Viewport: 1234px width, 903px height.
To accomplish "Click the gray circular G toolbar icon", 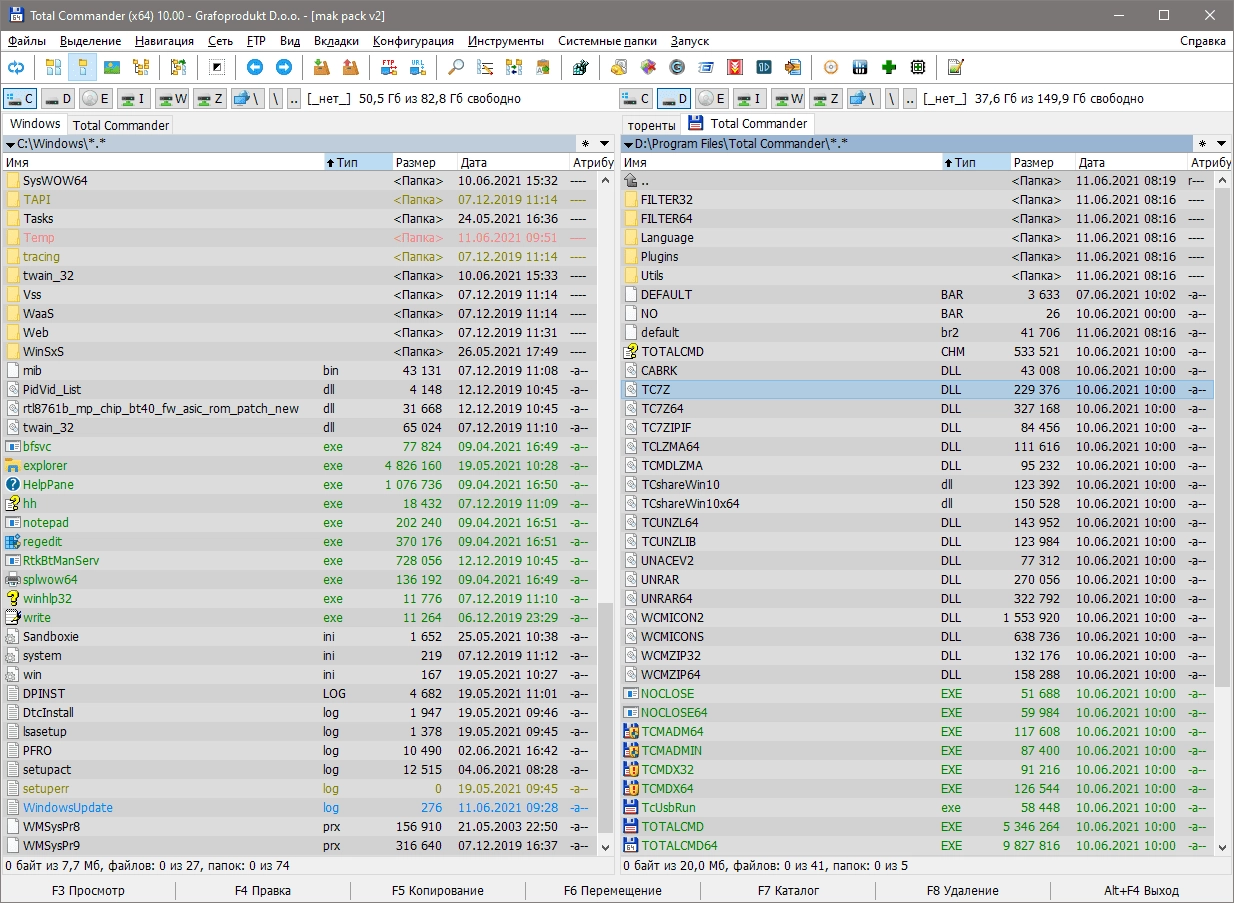I will click(x=677, y=67).
